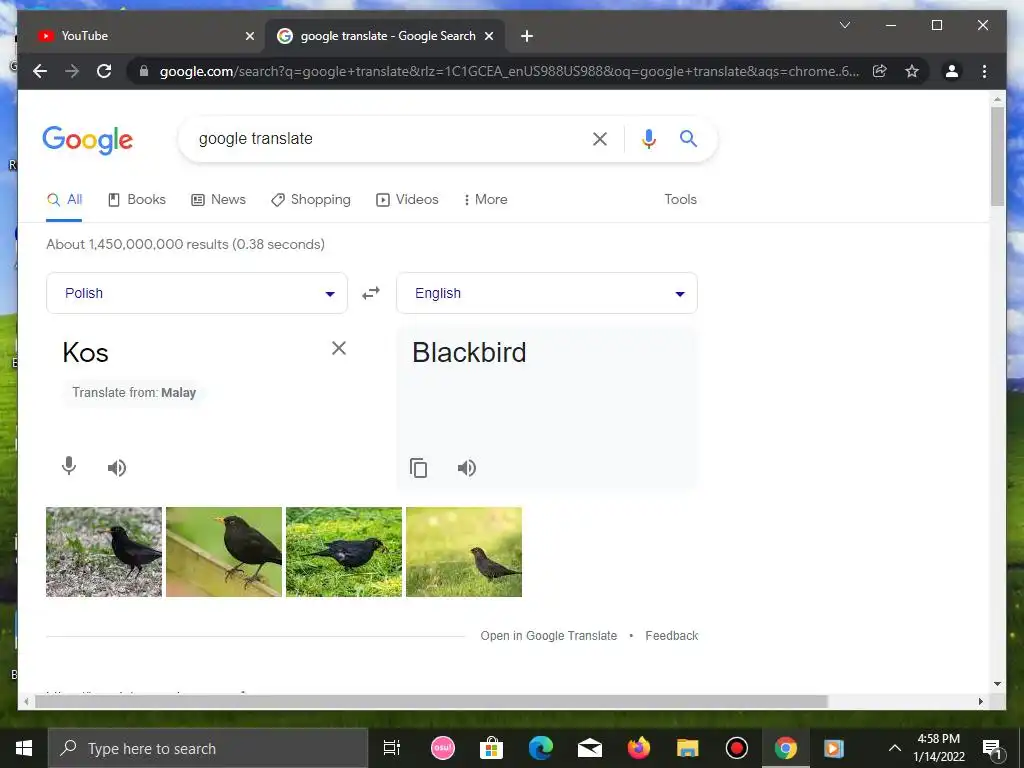
Task: Open the Chrome profile icon
Action: click(952, 71)
